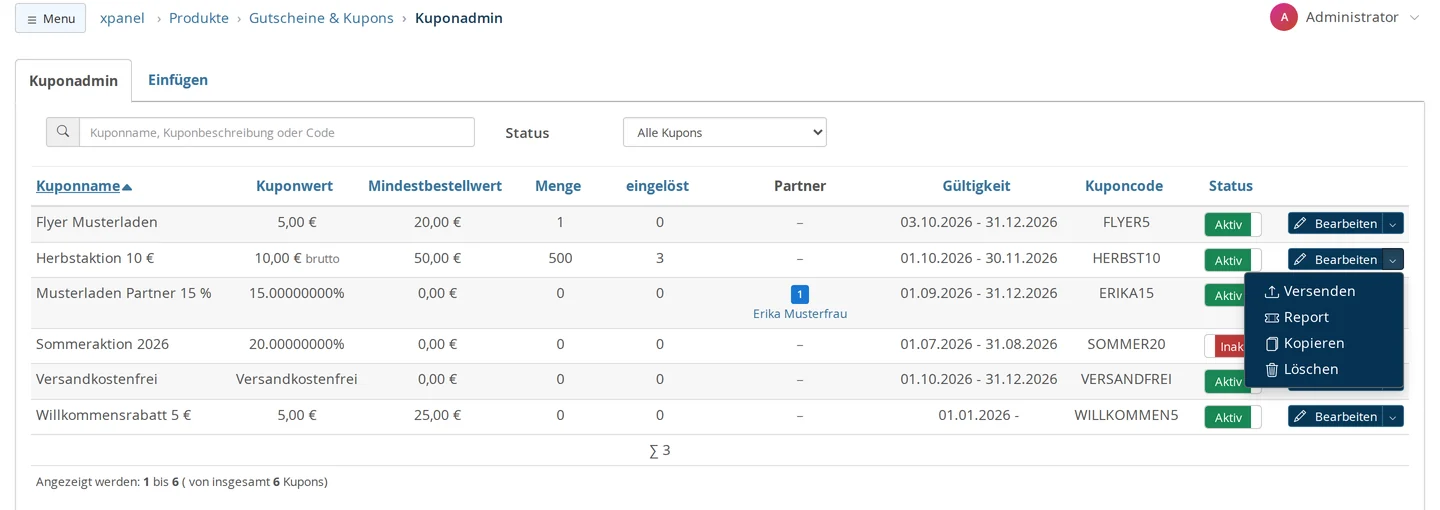Screen dimensions: 1440x510
Task: Sort by Mindestbestellwert column
Action: point(435,186)
